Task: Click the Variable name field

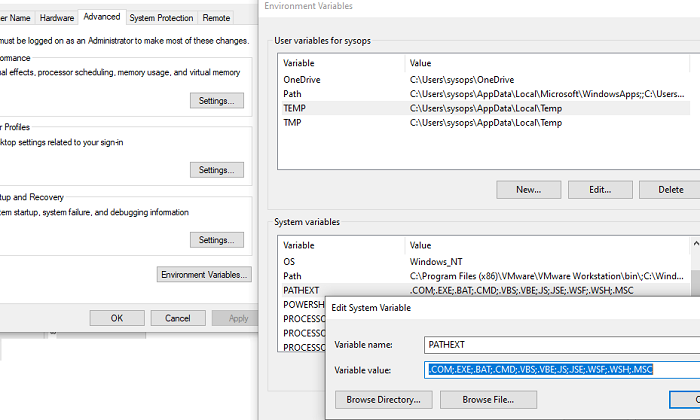Action: tap(562, 345)
